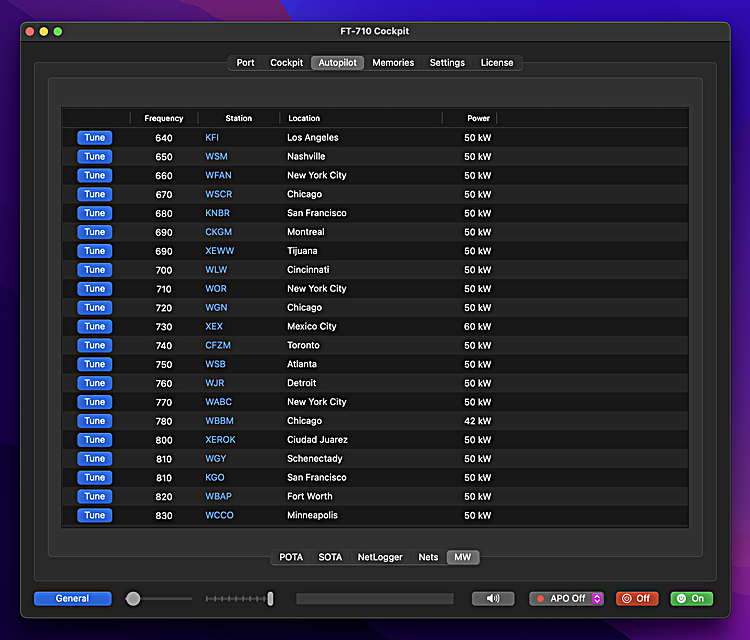Viewport: 750px width, 640px height.
Task: Open the WBBM station link
Action: pyautogui.click(x=219, y=421)
